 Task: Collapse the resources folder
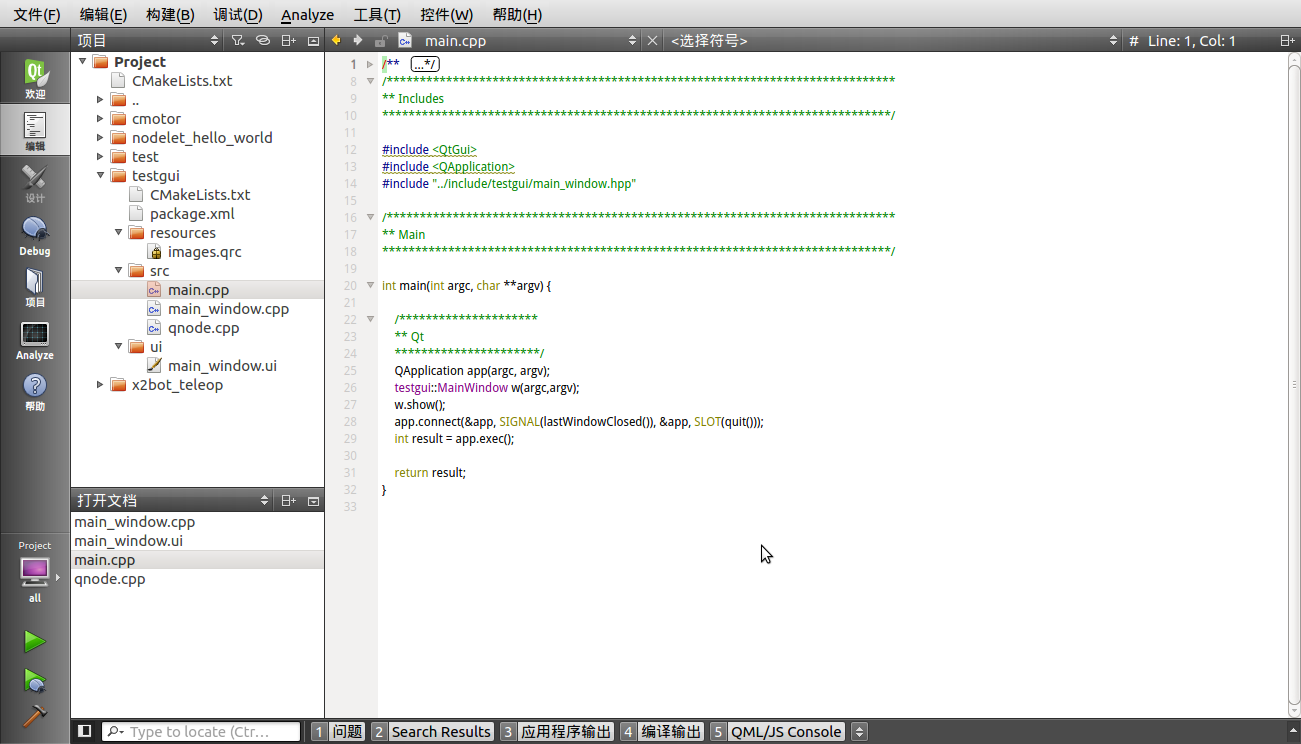pos(118,233)
